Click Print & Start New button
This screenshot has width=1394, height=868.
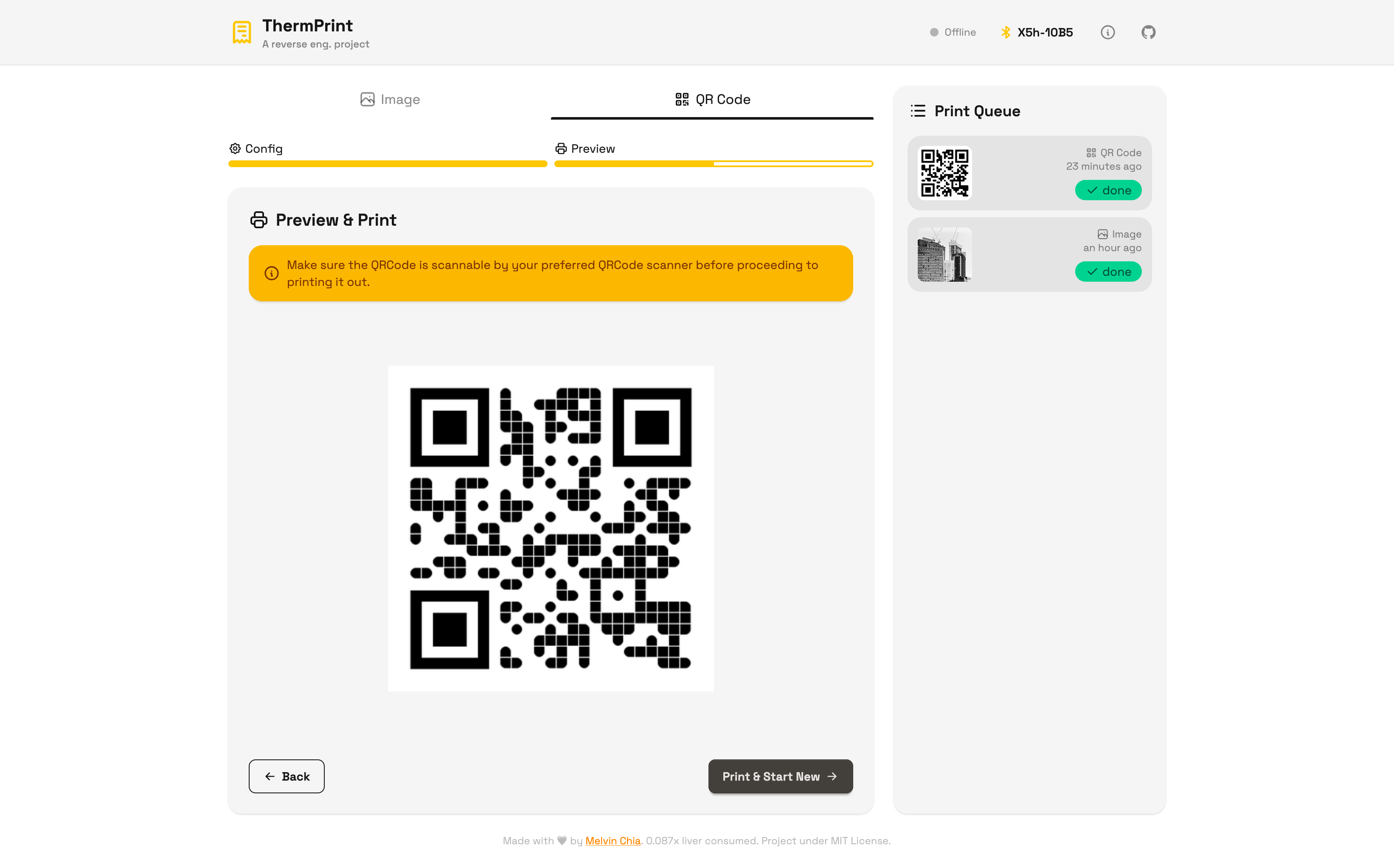pos(780,776)
